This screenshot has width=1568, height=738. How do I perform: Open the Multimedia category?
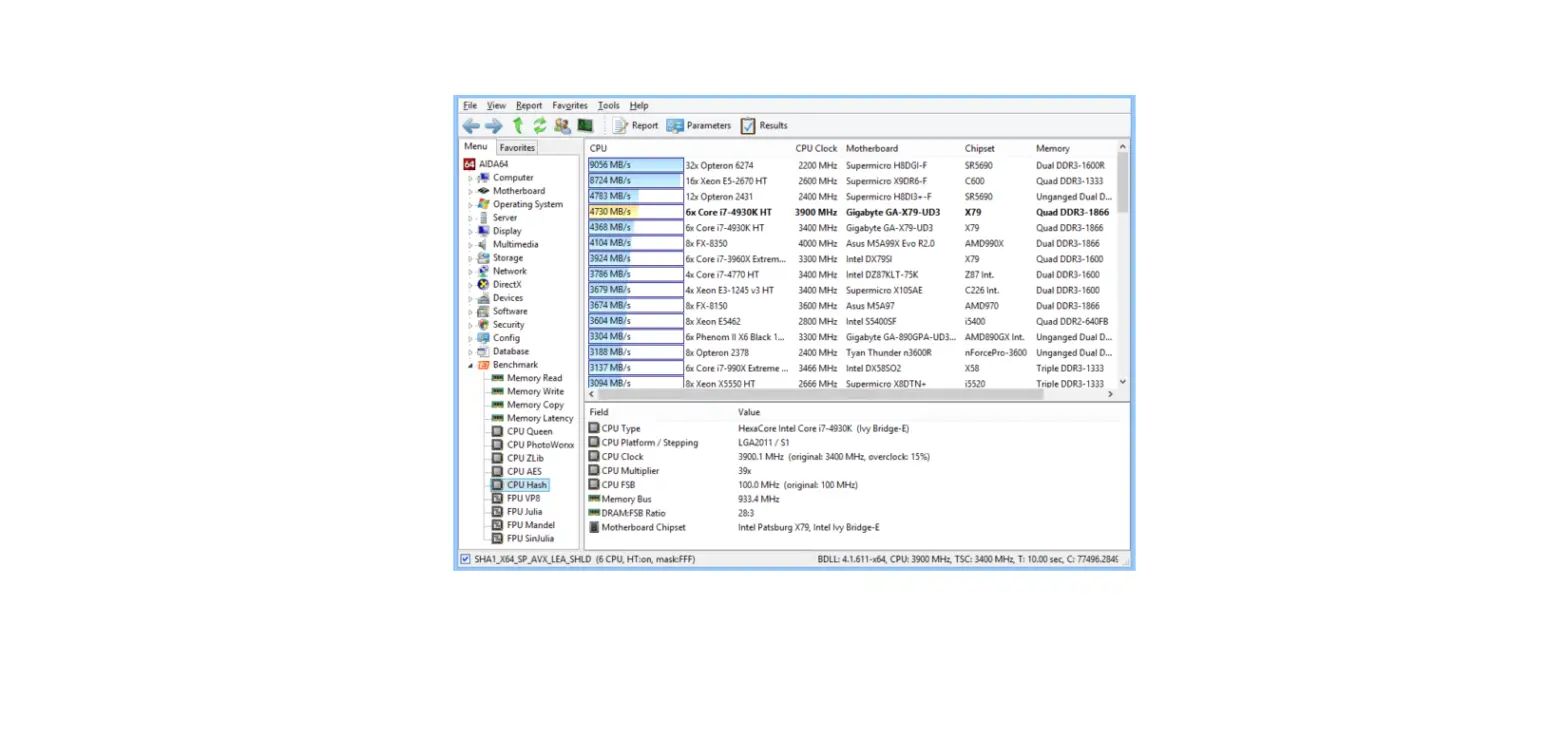pos(515,244)
